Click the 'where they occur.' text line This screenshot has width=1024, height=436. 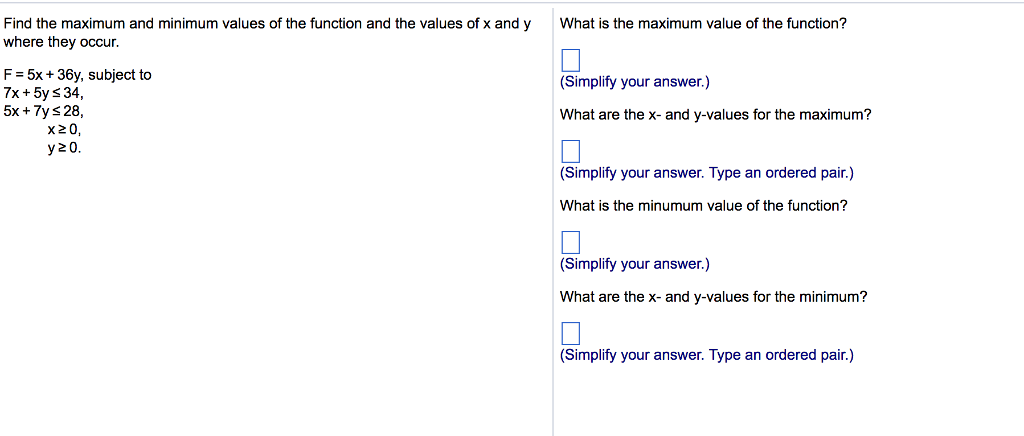[61, 42]
